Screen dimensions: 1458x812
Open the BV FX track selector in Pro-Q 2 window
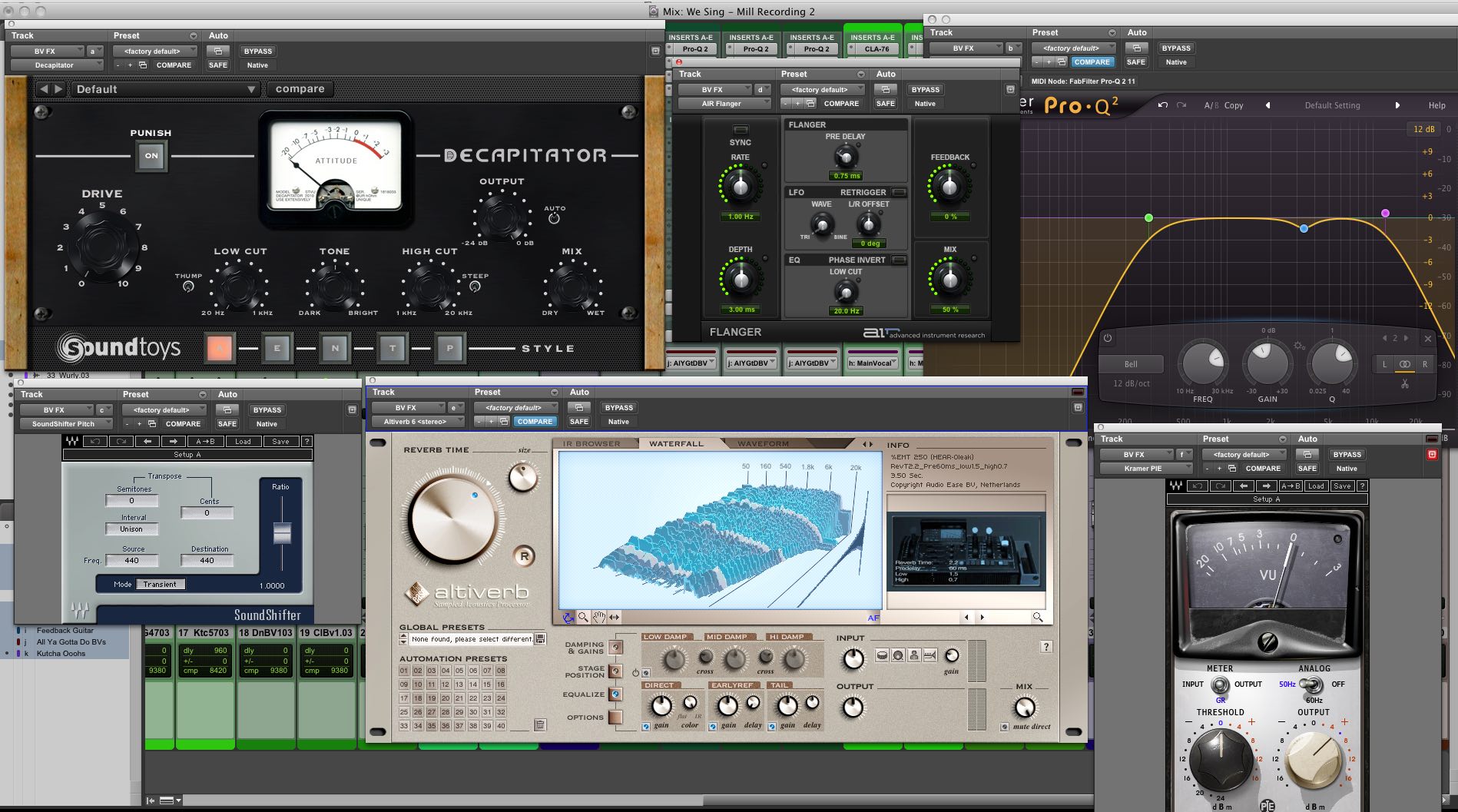click(966, 48)
